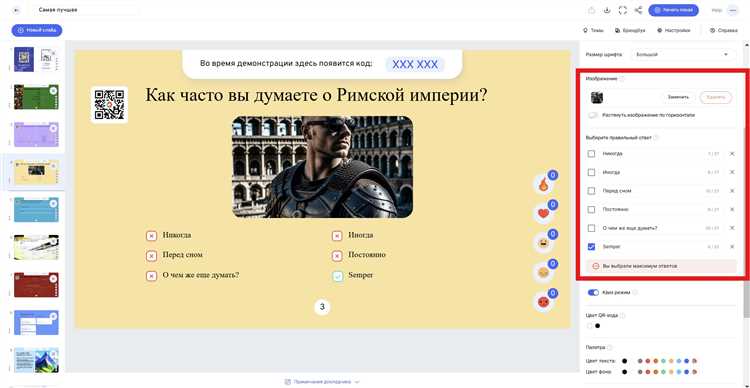
Task: Click Заменить to replace the image
Action: pos(678,97)
